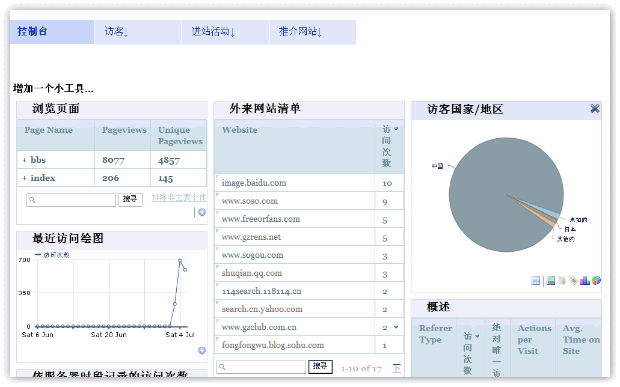Screen dimensions: 620x387
Task: Focus the 外来网站清单 search input field
Action: [261, 367]
